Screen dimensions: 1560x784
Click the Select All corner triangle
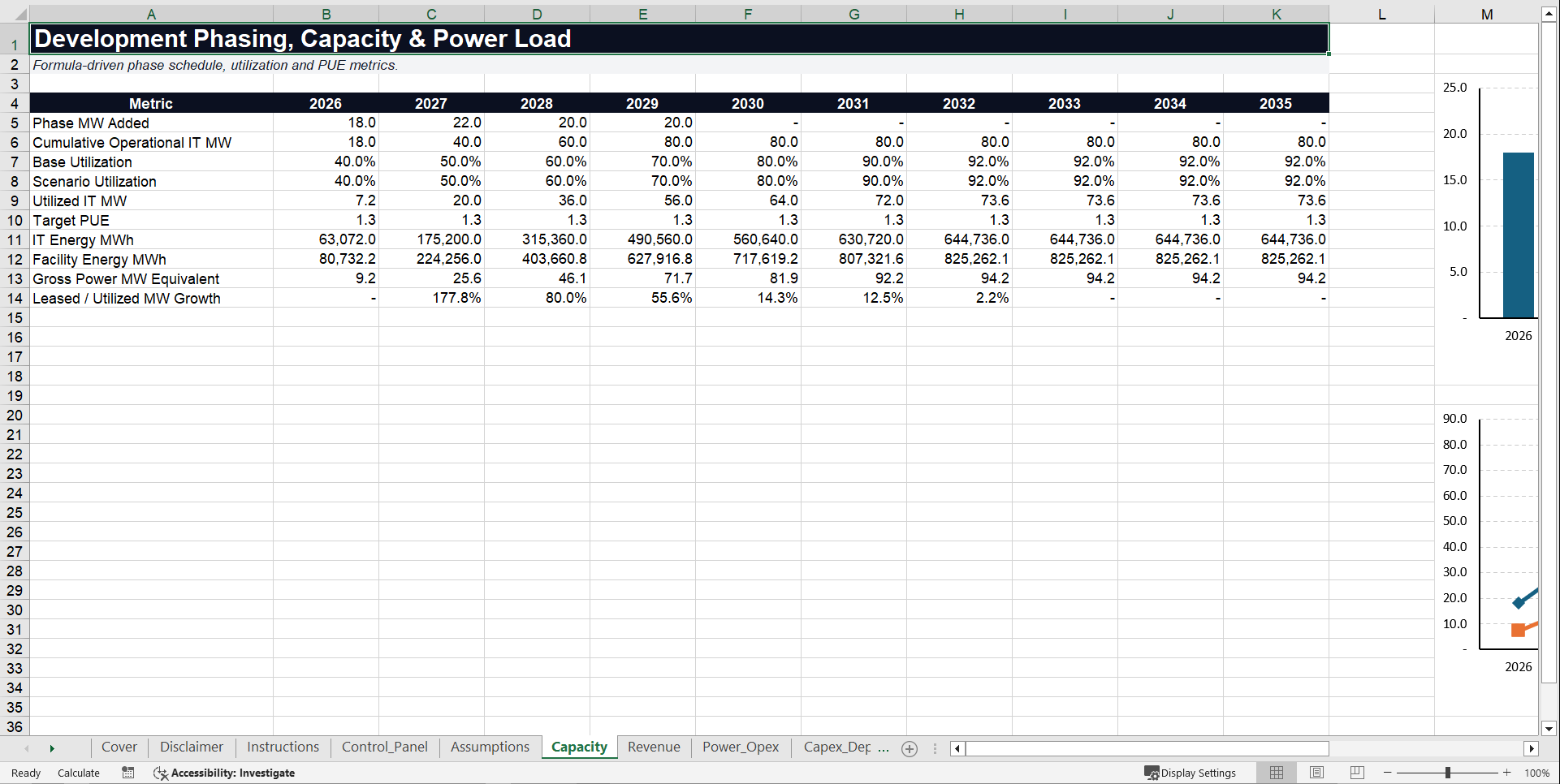pos(19,15)
